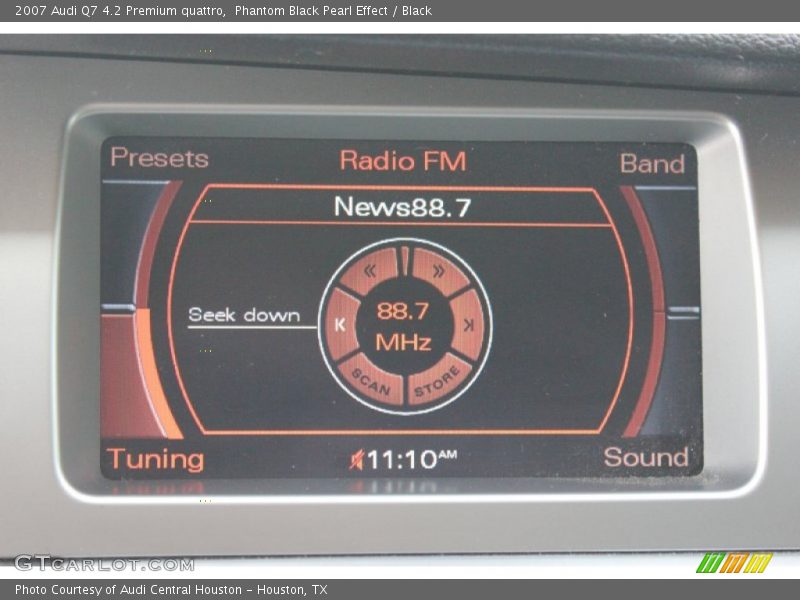Click the GTCARLOT.COM watermark
The height and width of the screenshot is (600, 800).
click(104, 563)
